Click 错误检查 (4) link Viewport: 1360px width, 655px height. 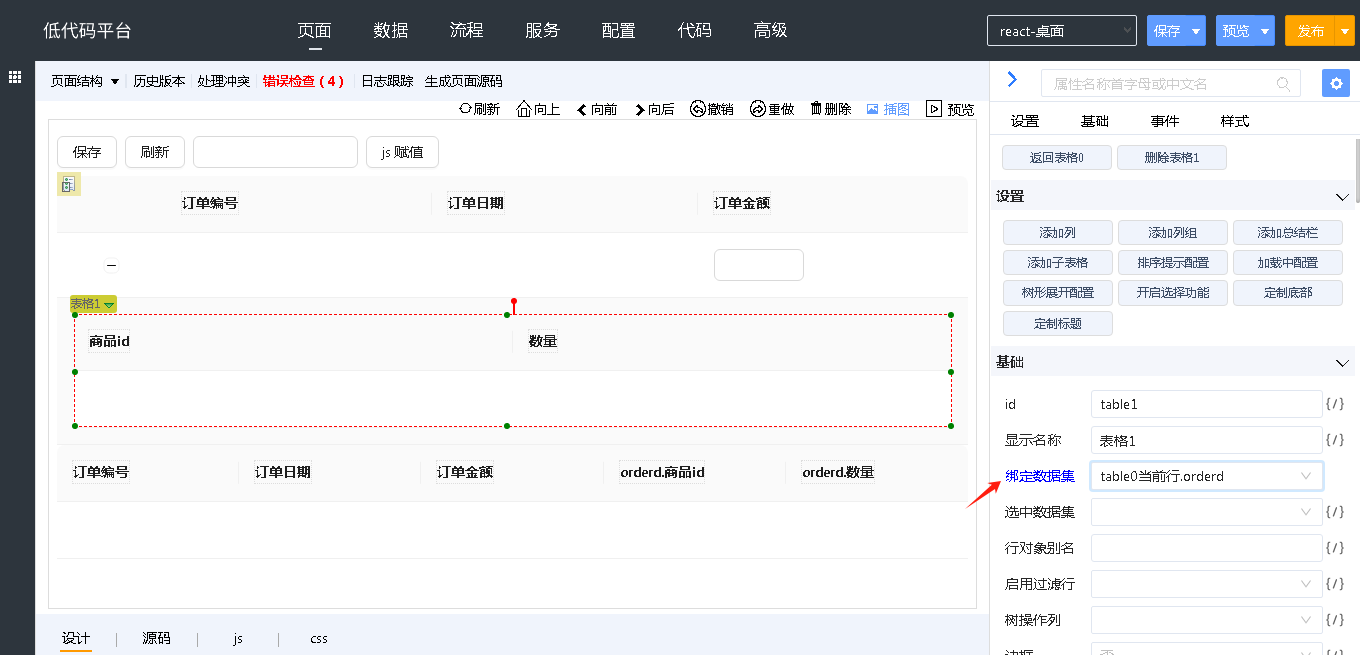[303, 81]
